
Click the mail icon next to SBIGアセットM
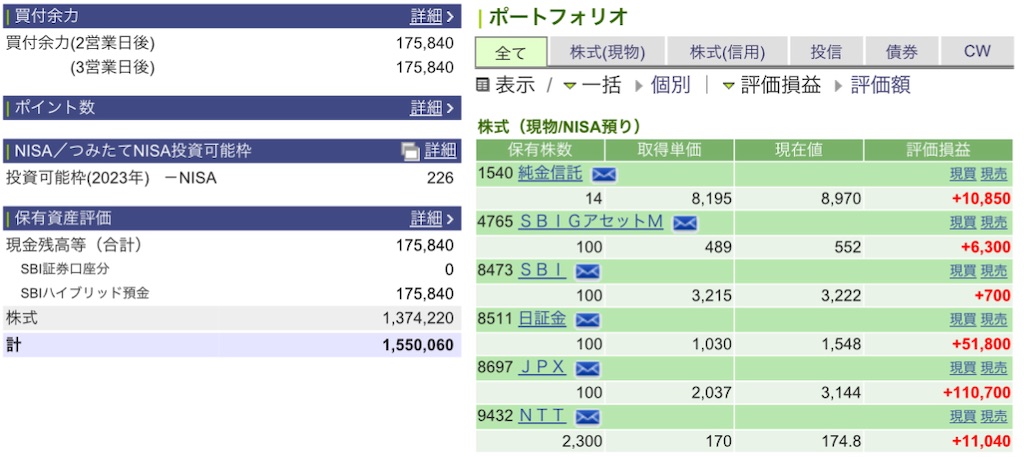pos(684,223)
